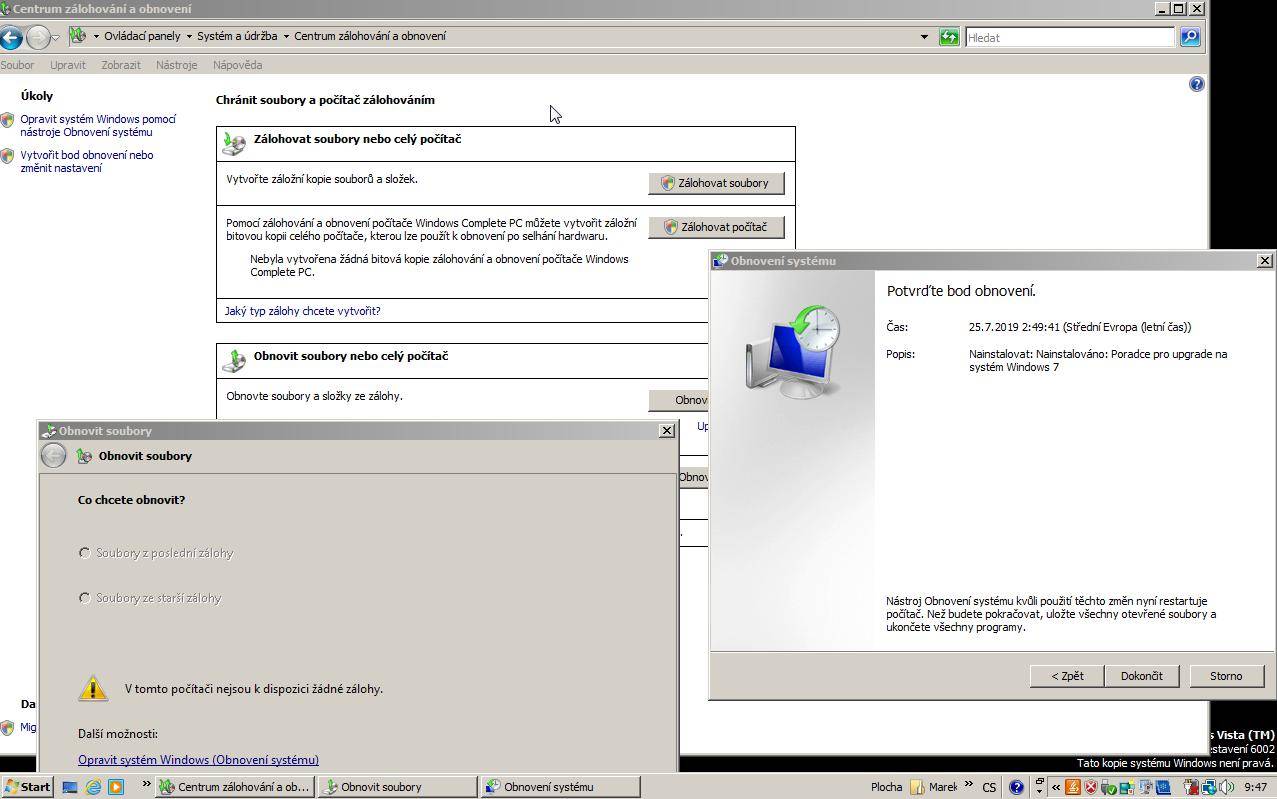This screenshot has width=1277, height=799.
Task: Launch Internet Explorer from Quick Launch
Action: [x=93, y=787]
